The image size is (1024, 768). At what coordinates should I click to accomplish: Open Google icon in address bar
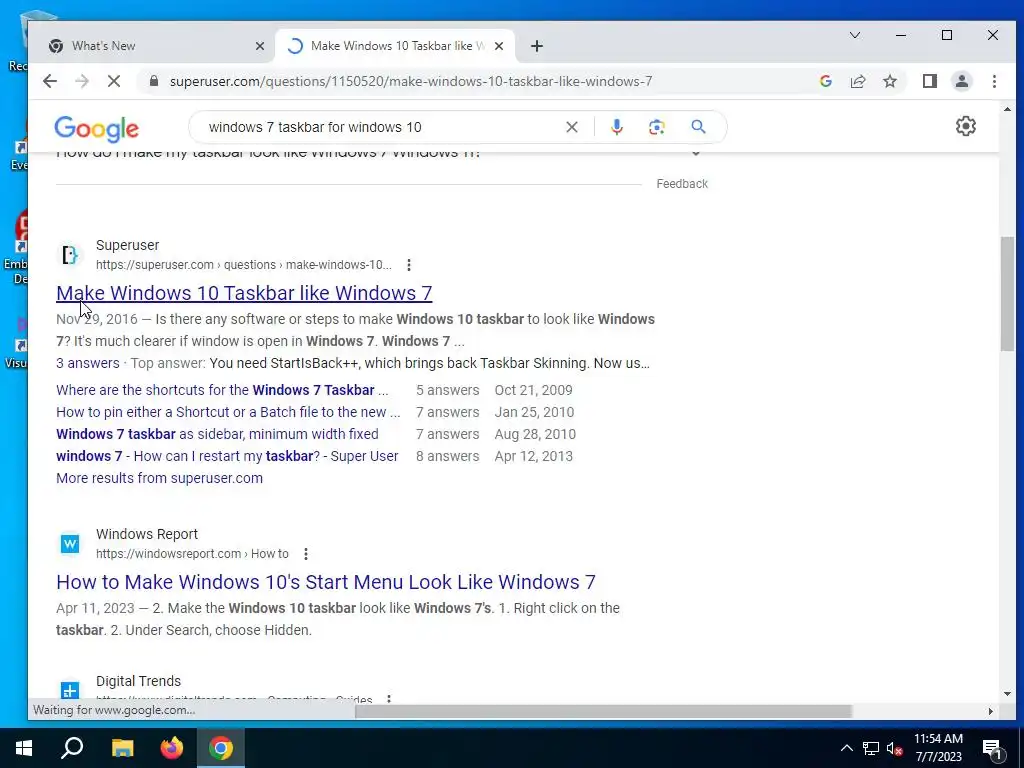point(825,81)
